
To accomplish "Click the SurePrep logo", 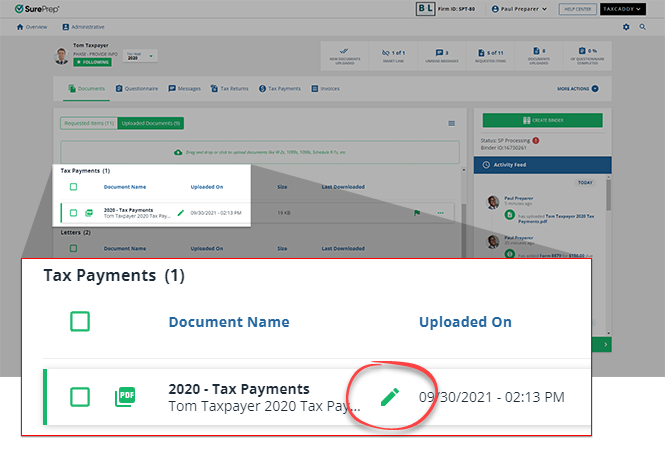I will (37, 9).
